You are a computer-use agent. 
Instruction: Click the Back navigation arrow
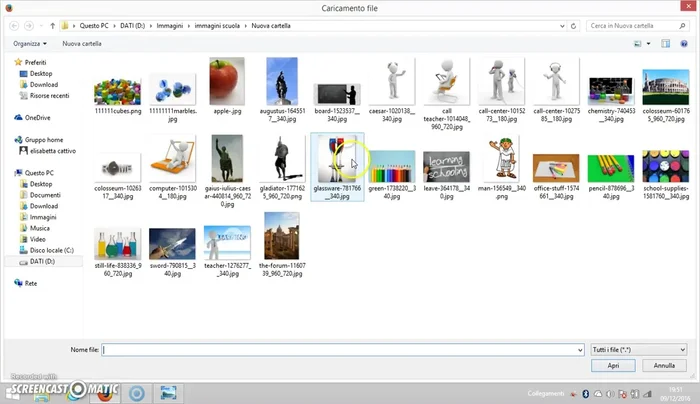coord(16,25)
